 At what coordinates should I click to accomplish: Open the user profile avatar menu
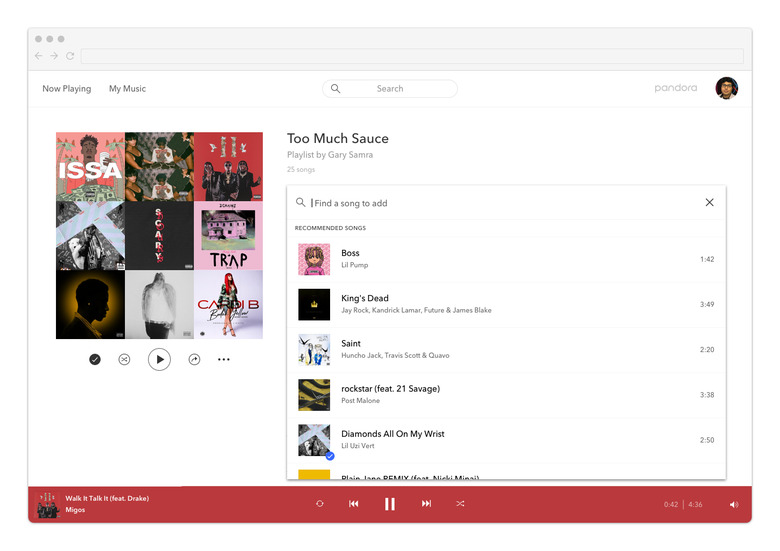tap(726, 88)
